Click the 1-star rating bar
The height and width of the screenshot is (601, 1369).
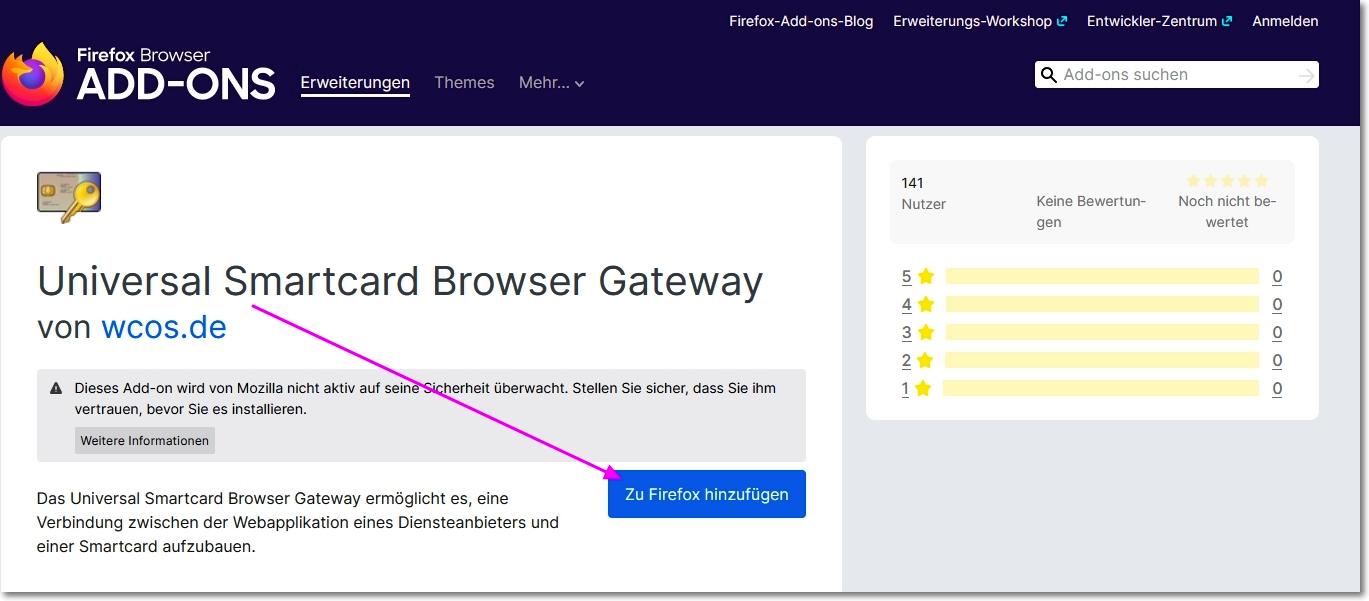click(1100, 388)
